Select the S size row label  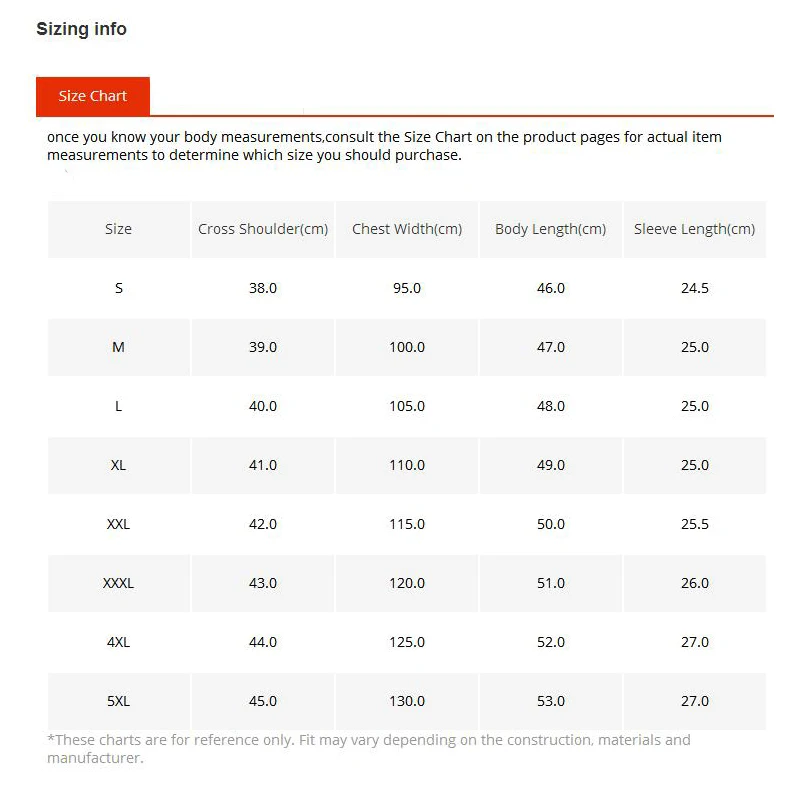coord(118,288)
